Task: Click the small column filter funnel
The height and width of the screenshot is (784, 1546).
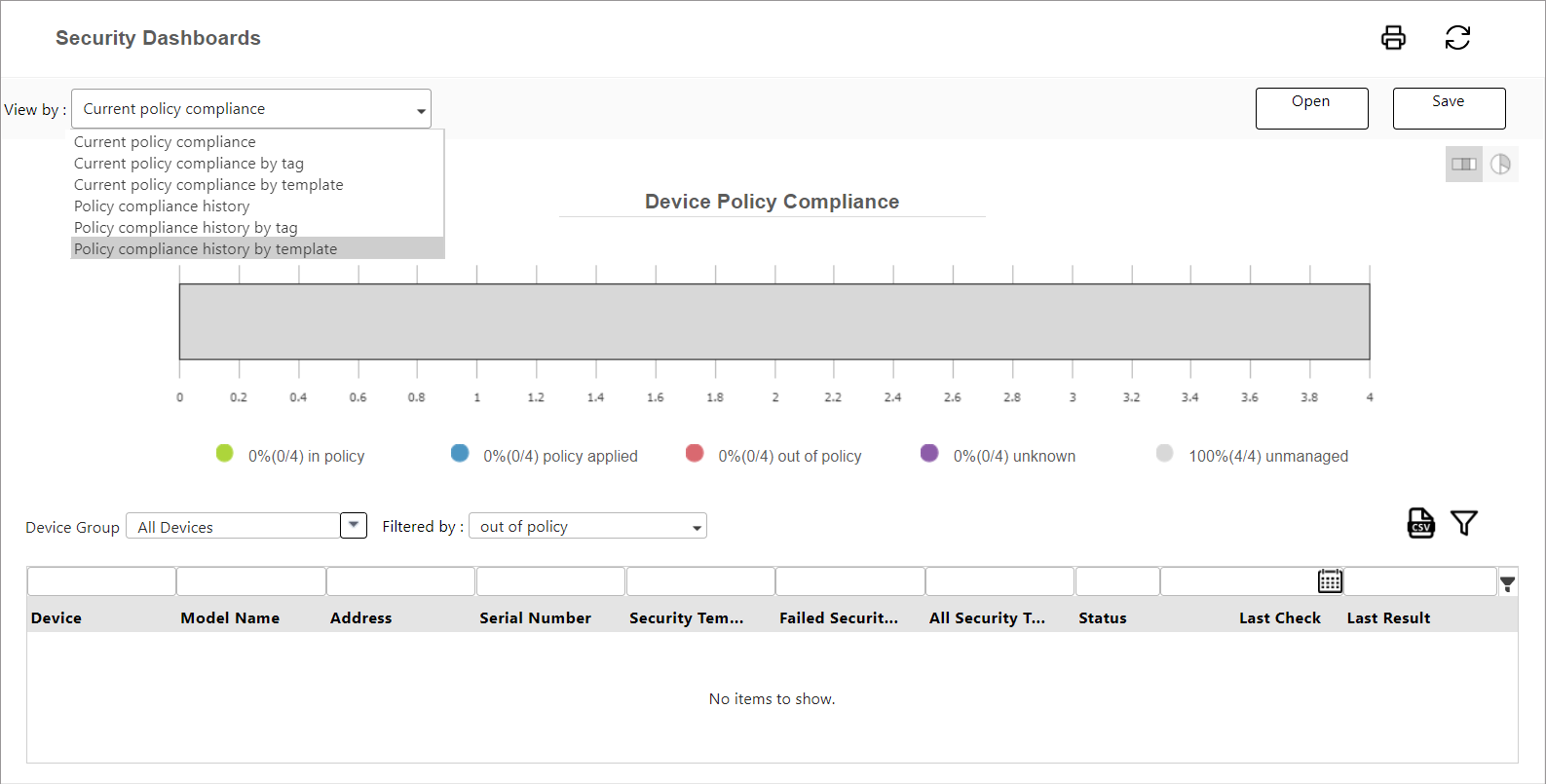Action: pyautogui.click(x=1507, y=583)
